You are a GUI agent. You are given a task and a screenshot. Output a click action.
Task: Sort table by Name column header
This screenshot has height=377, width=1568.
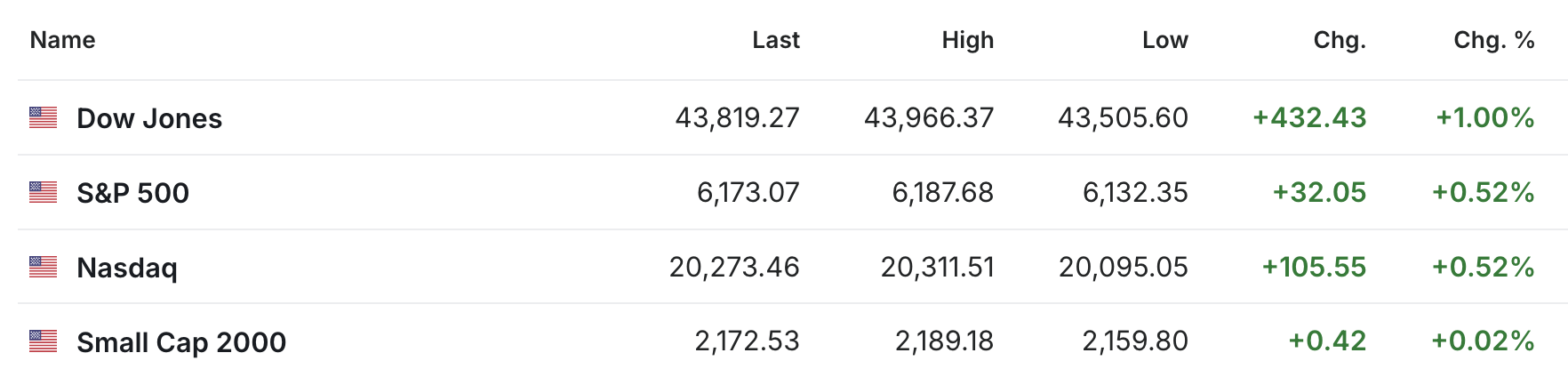[62, 40]
